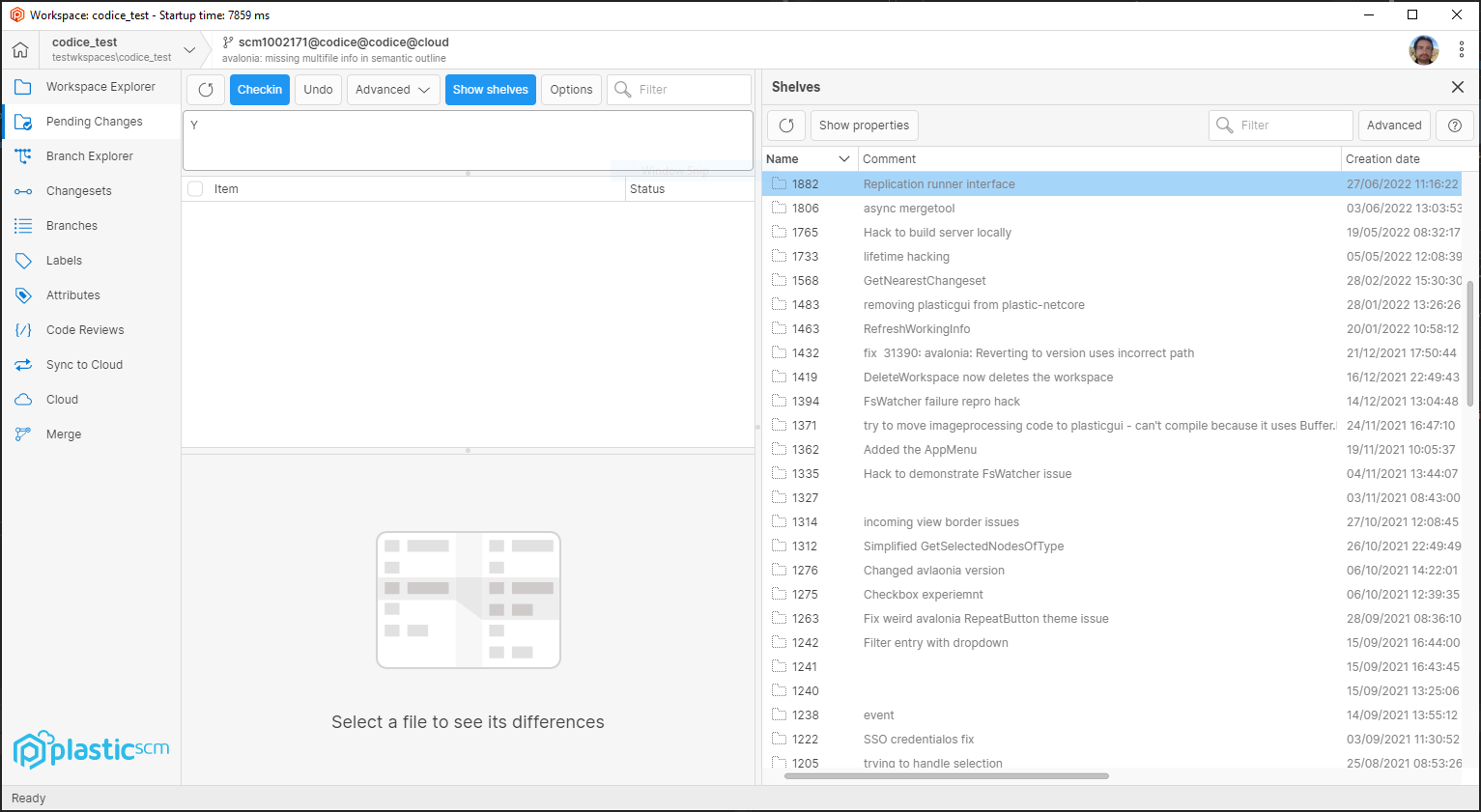Click Show properties in the Shelves panel

pos(864,125)
